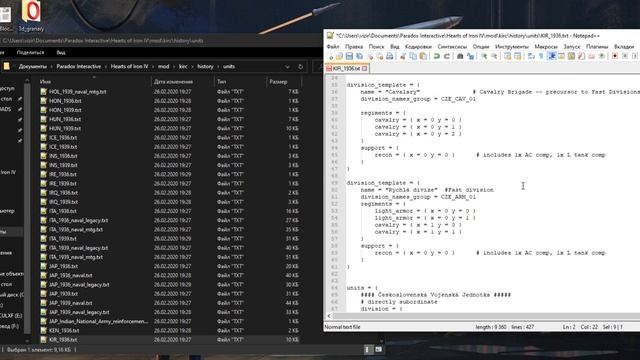
Task: Open the address bar history dropdown arrow
Action: [287, 67]
